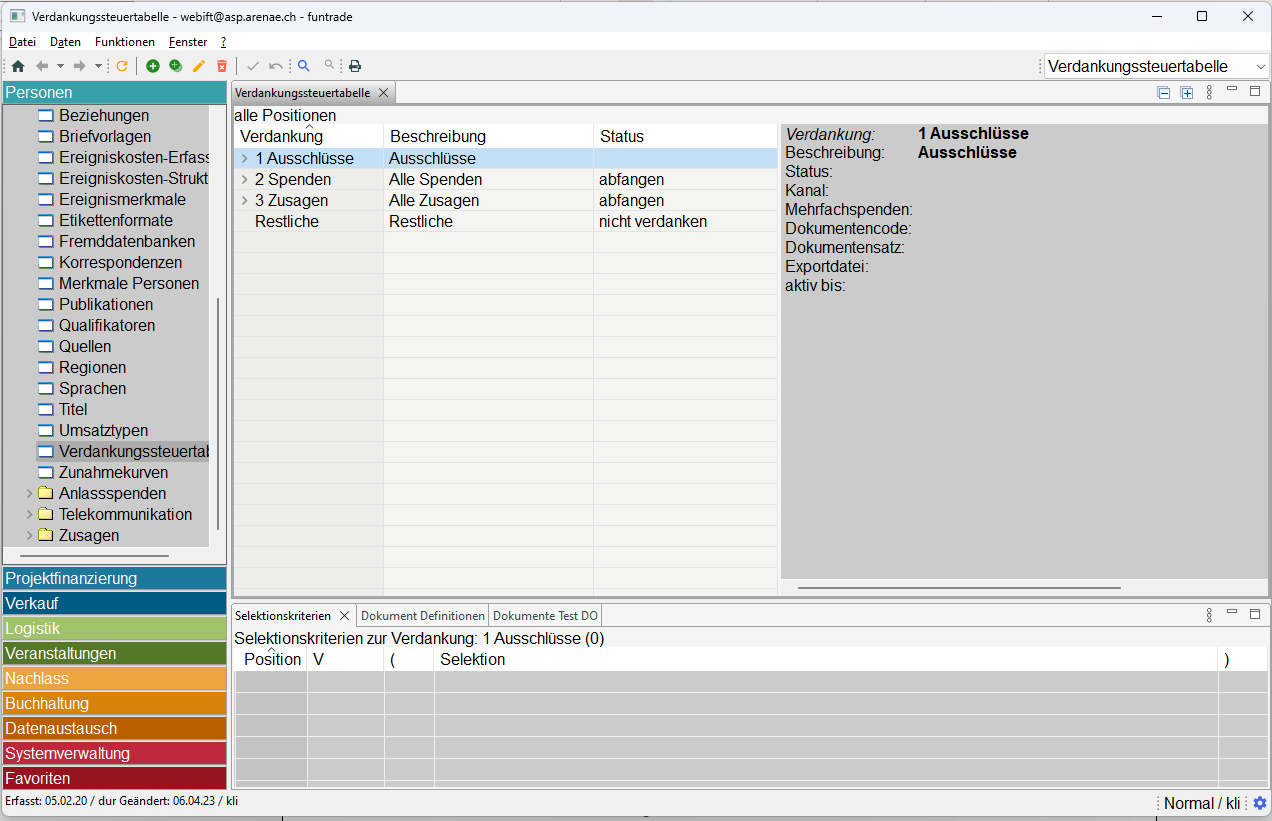Click the blue magnifier Search icon
Screen dimensions: 1272x821
coord(304,66)
